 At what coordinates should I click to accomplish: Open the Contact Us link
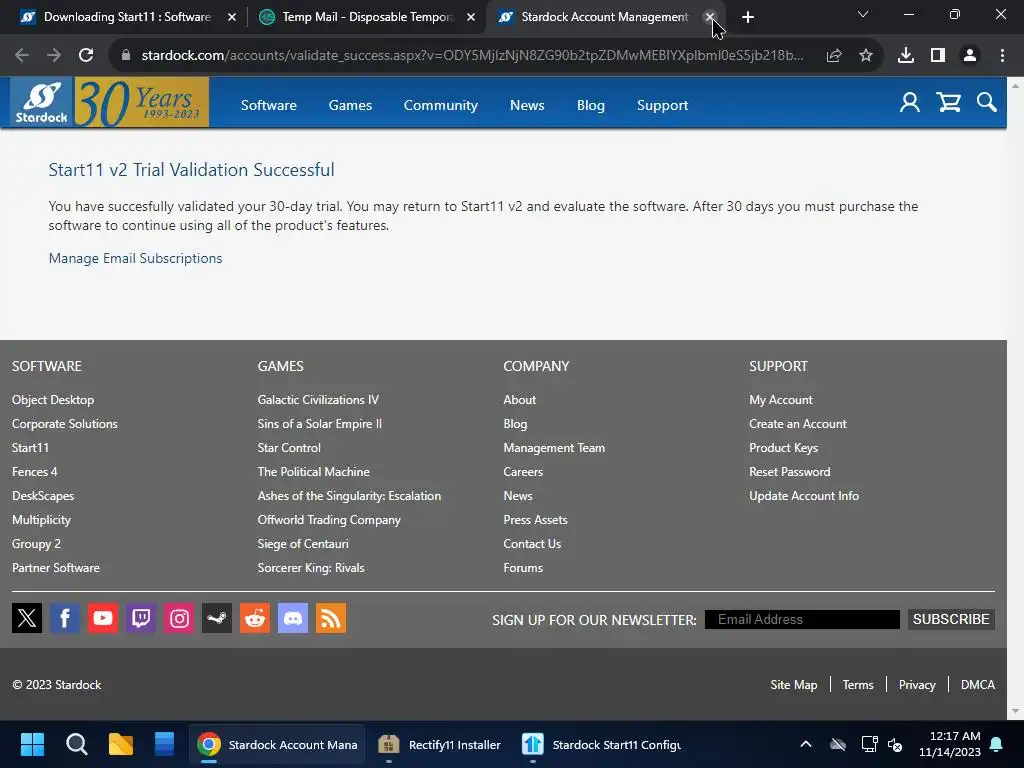(x=532, y=544)
